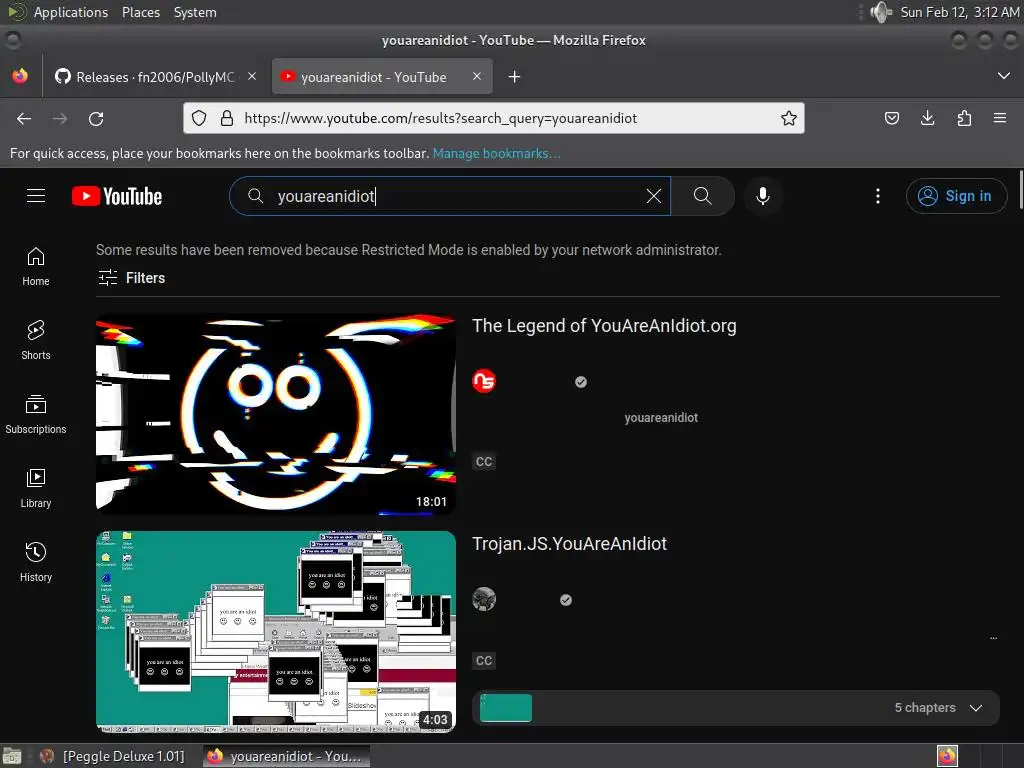Open the Applications menu
Viewport: 1024px width, 768px height.
click(71, 12)
